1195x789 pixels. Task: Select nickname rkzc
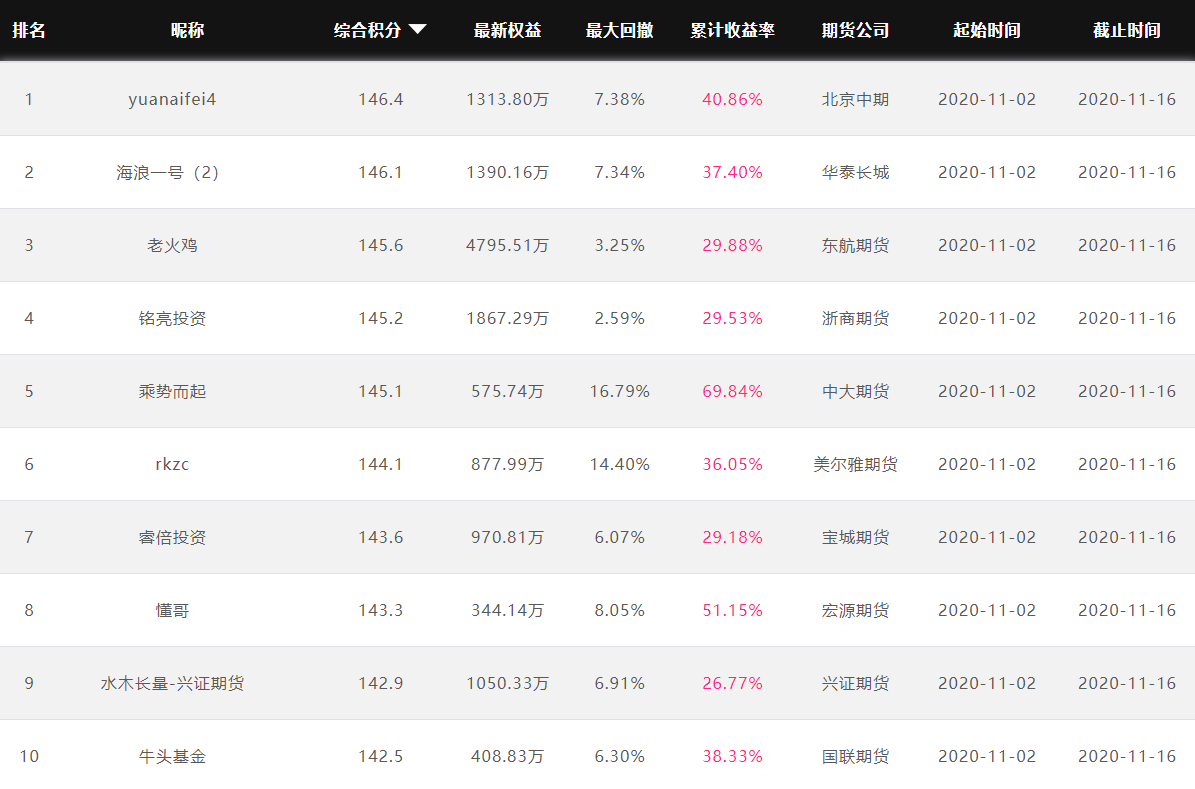[x=172, y=464]
